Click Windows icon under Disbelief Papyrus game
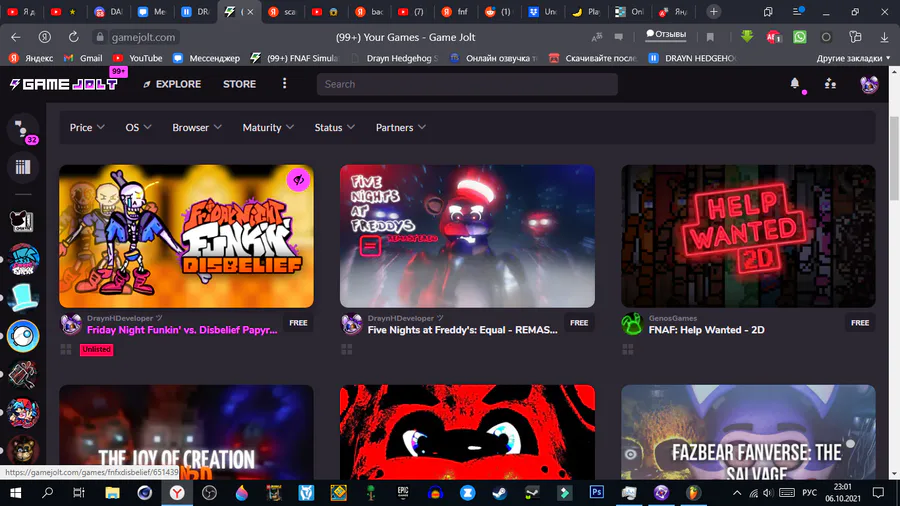Image resolution: width=900 pixels, height=506 pixels. 66,349
